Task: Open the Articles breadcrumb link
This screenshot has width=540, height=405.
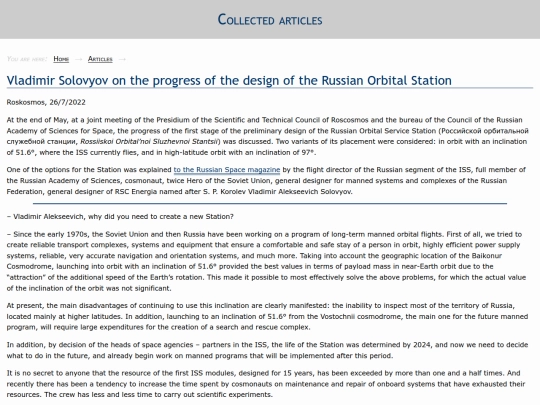Action: click(x=100, y=59)
